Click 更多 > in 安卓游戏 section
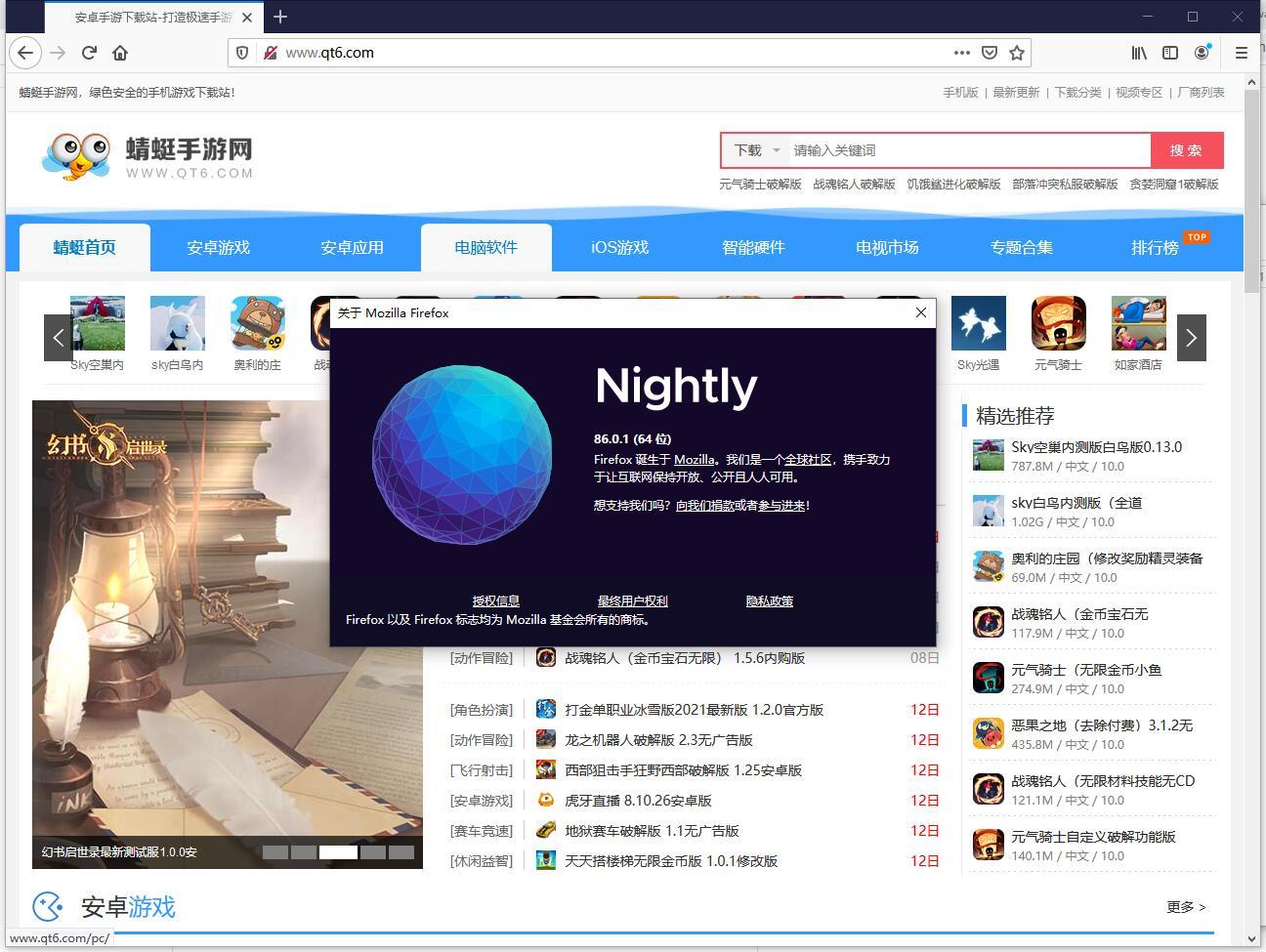 click(1186, 907)
